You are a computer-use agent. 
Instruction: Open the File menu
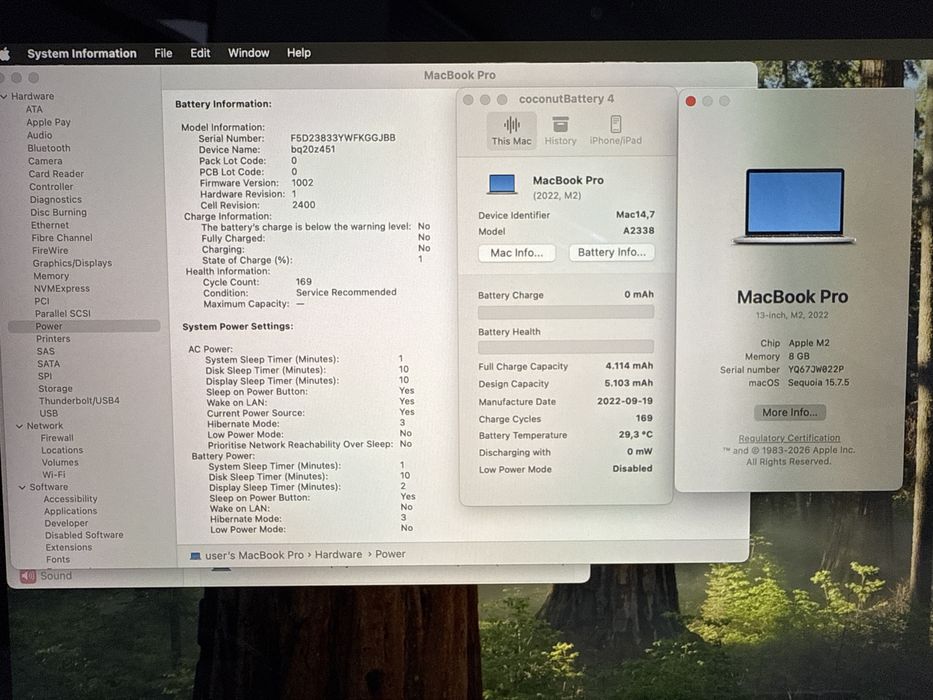tap(163, 53)
